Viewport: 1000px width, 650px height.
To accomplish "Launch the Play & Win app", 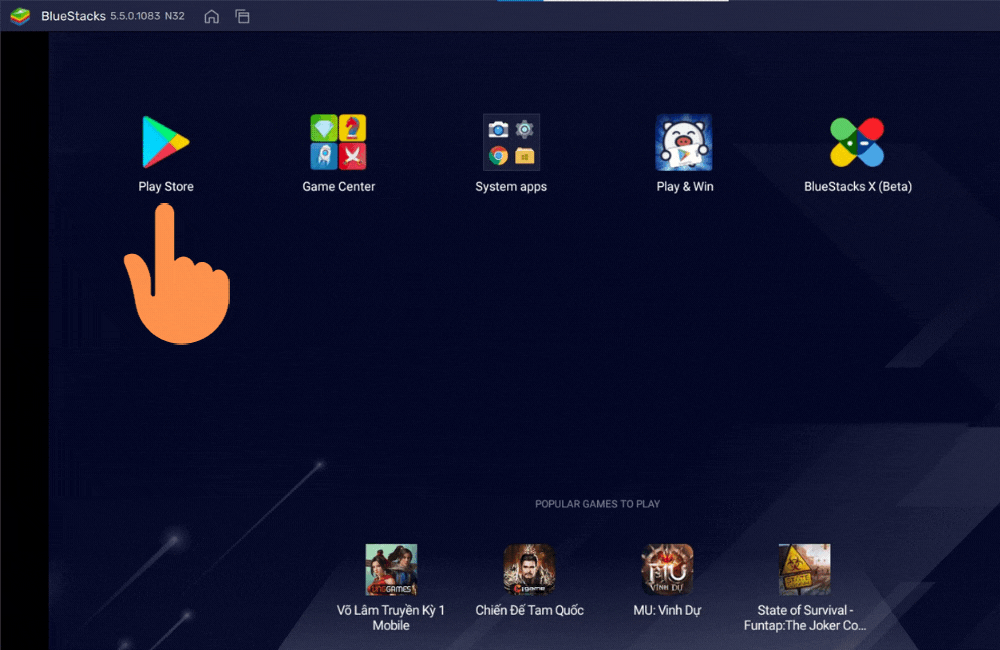I will point(684,142).
